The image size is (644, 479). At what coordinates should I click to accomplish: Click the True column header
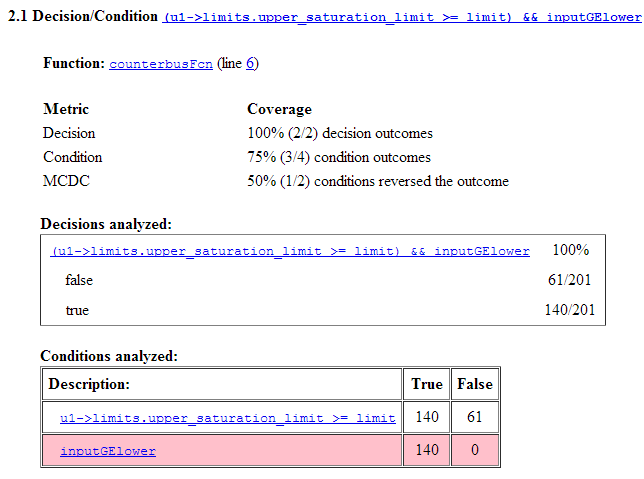click(x=427, y=384)
